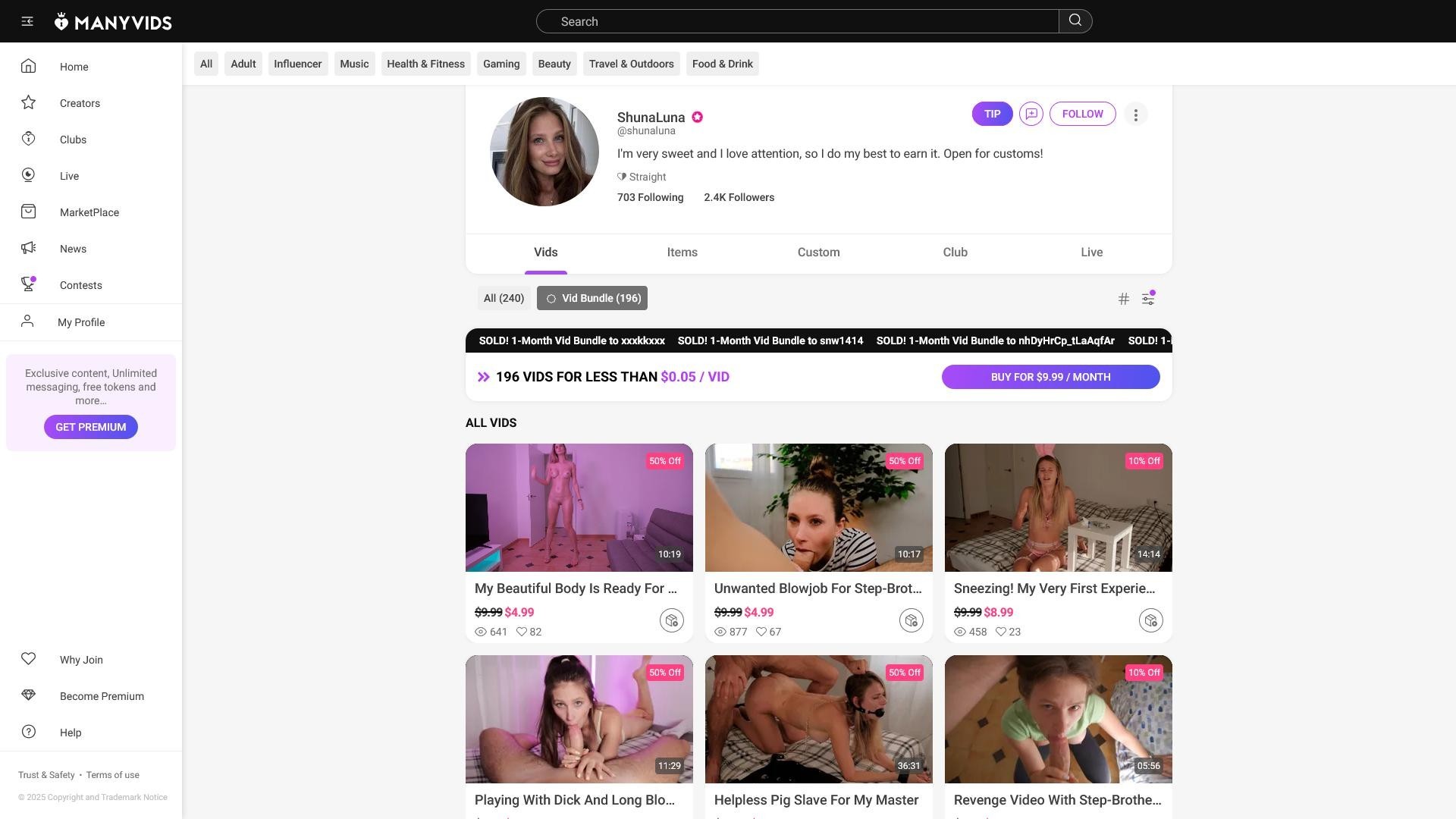Click BUY FOR $9.99 / MONTH
Viewport: 1456px width, 819px height.
click(x=1050, y=377)
